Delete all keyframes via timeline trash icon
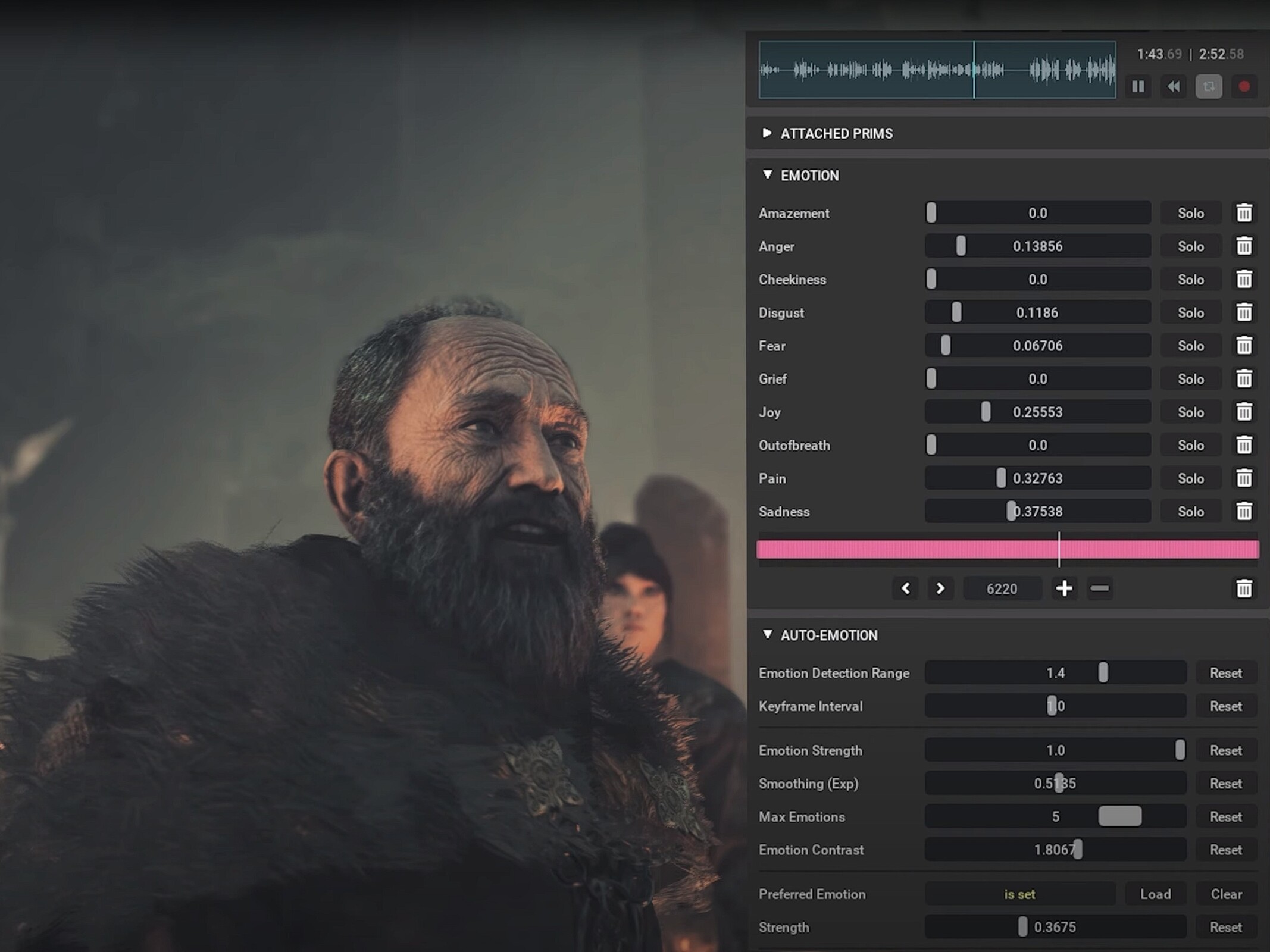Image resolution: width=1270 pixels, height=952 pixels. 1244,588
